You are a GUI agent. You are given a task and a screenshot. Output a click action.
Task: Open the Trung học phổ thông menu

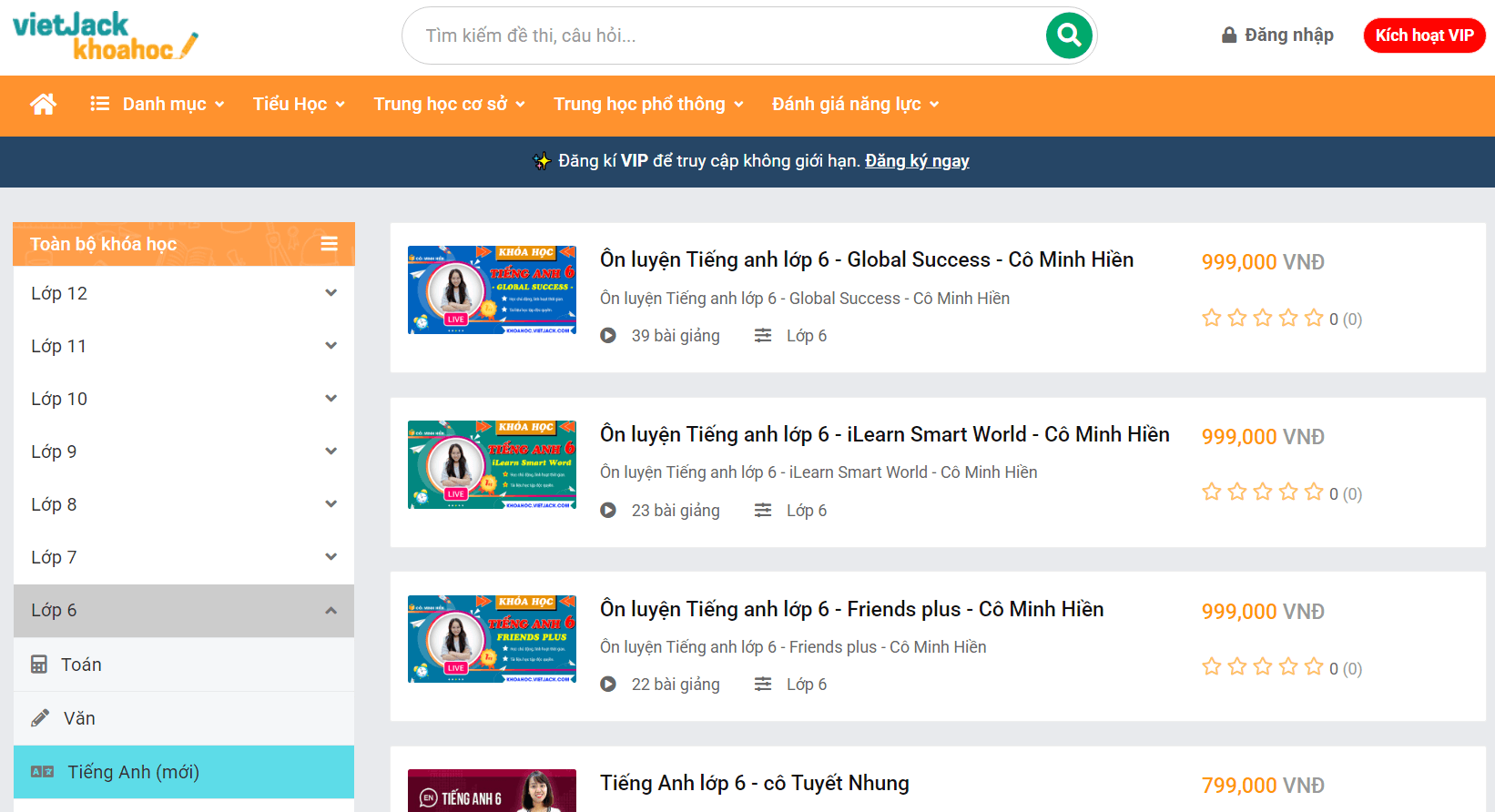pos(649,104)
